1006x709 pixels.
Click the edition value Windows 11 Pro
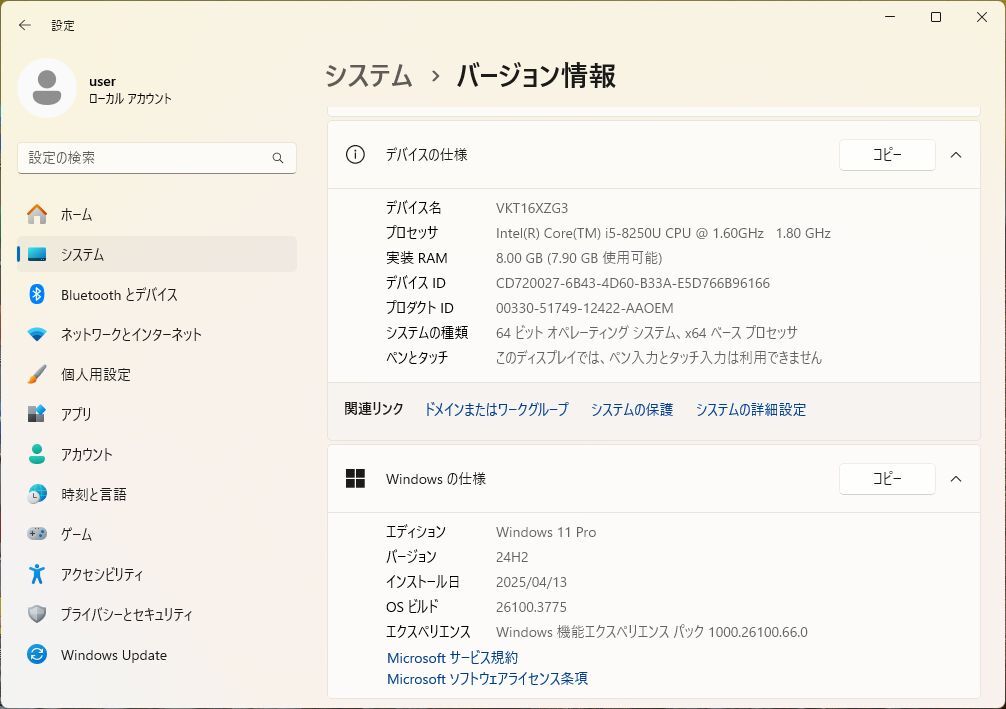click(546, 532)
